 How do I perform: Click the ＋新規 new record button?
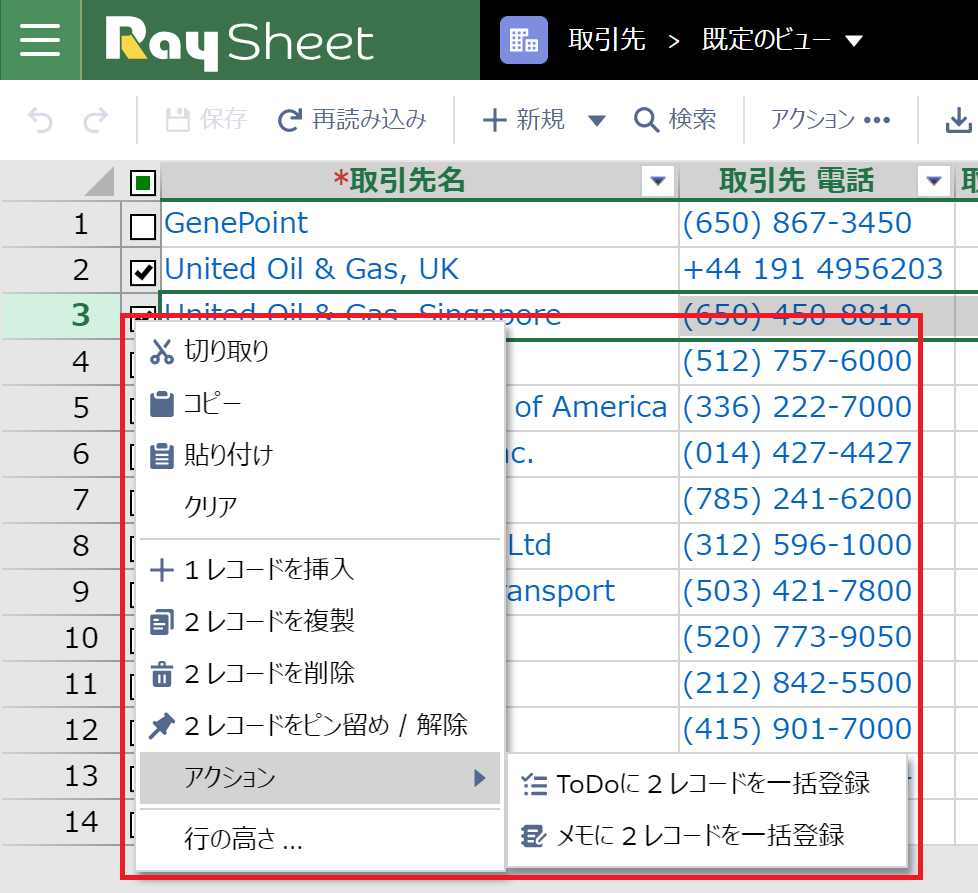(524, 119)
